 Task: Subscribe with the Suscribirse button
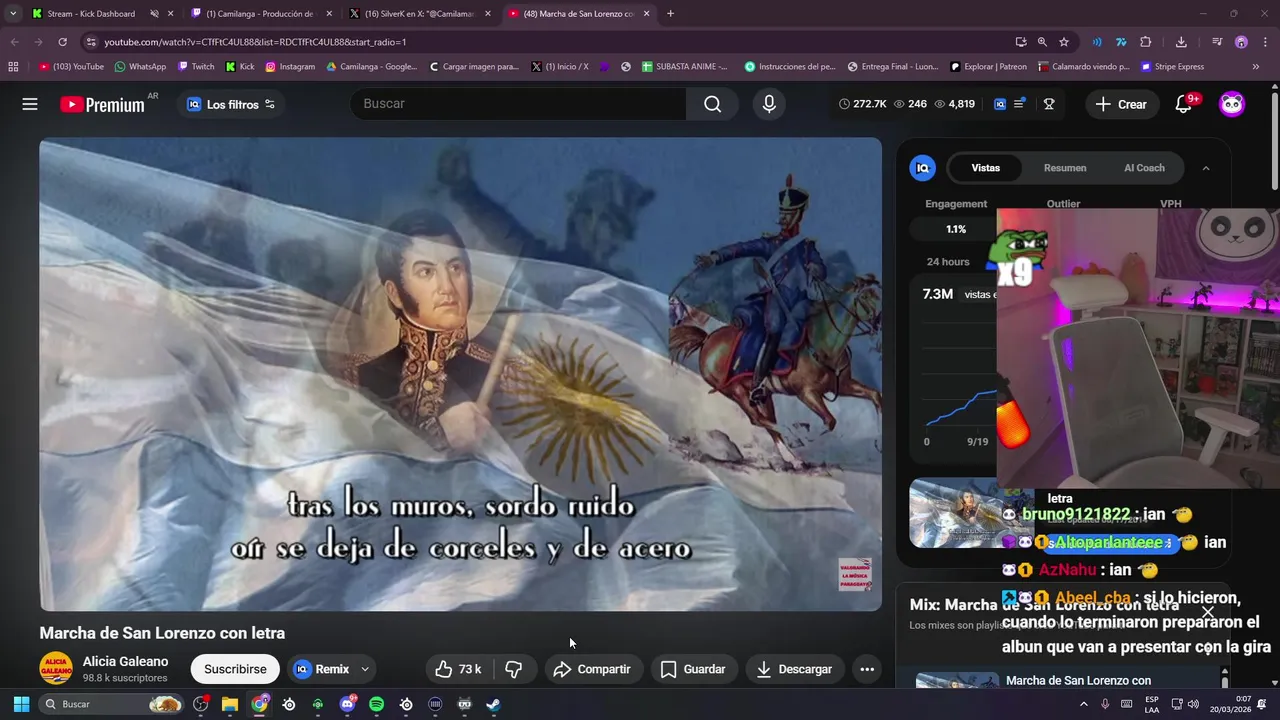pos(235,669)
